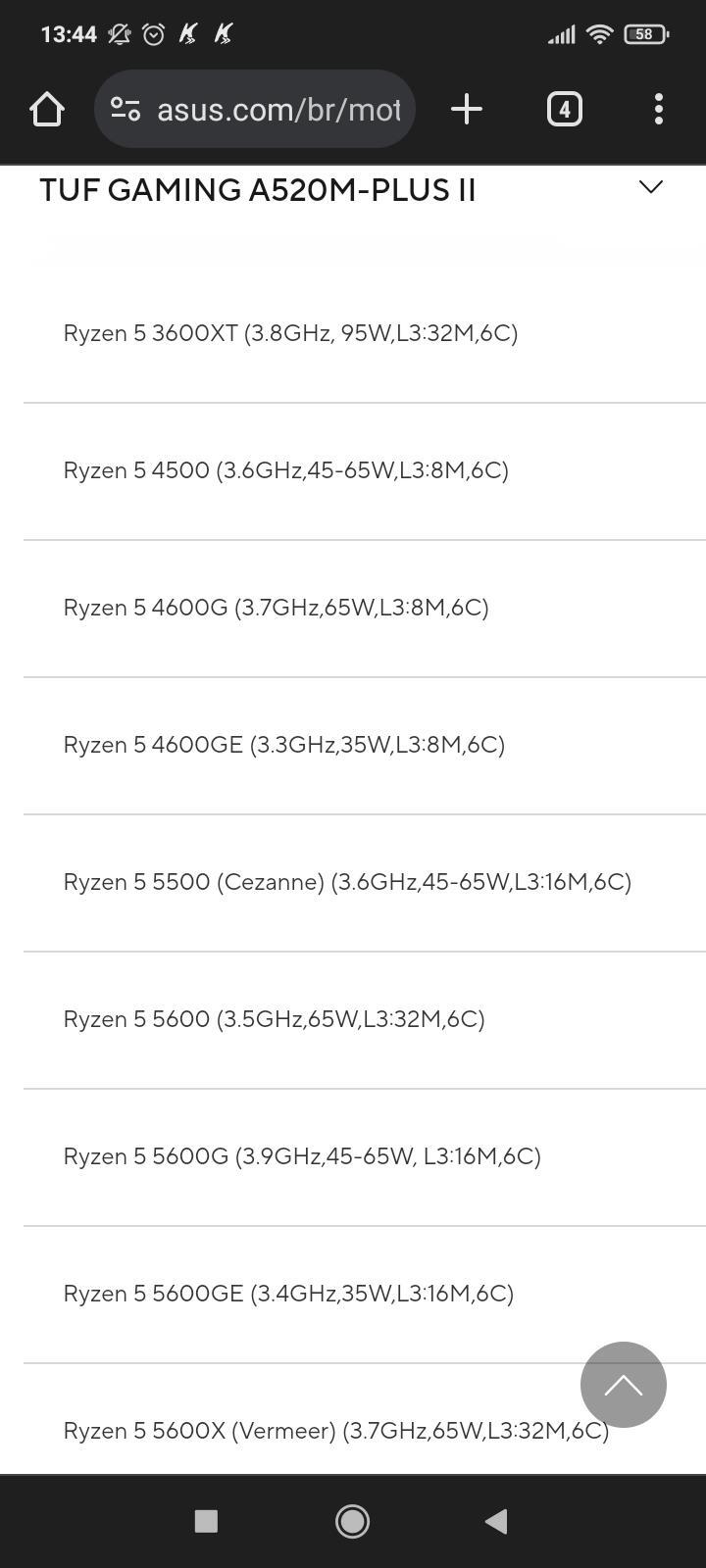
Task: Tap Android recent apps square button
Action: [x=206, y=1521]
